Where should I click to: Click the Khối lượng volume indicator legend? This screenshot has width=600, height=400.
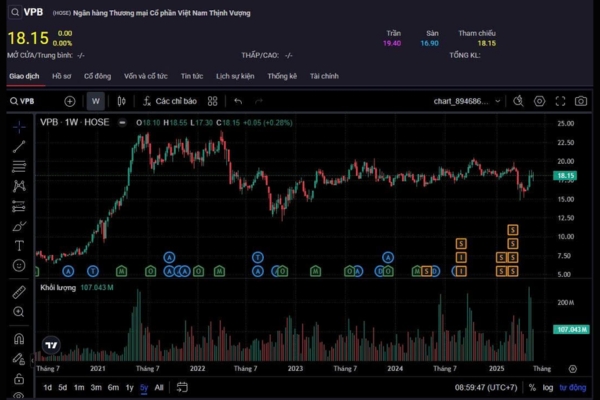58,287
